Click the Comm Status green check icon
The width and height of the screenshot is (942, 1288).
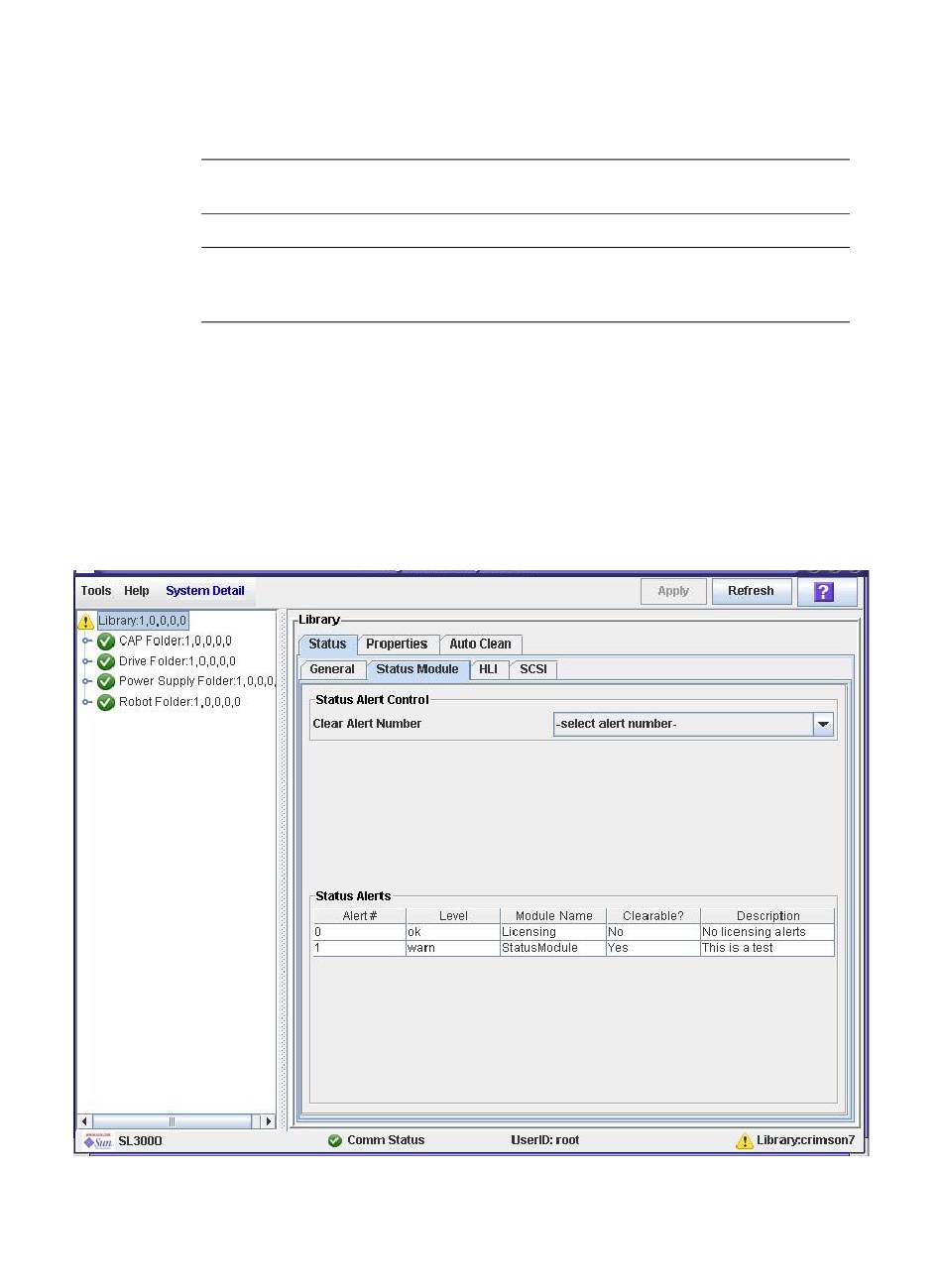point(335,1140)
